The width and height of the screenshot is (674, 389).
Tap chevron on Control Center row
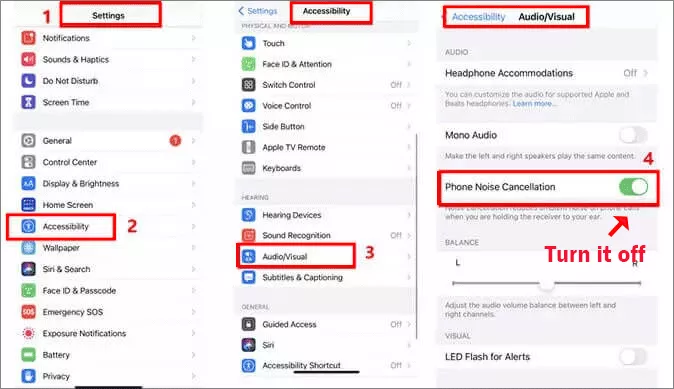[194, 162]
